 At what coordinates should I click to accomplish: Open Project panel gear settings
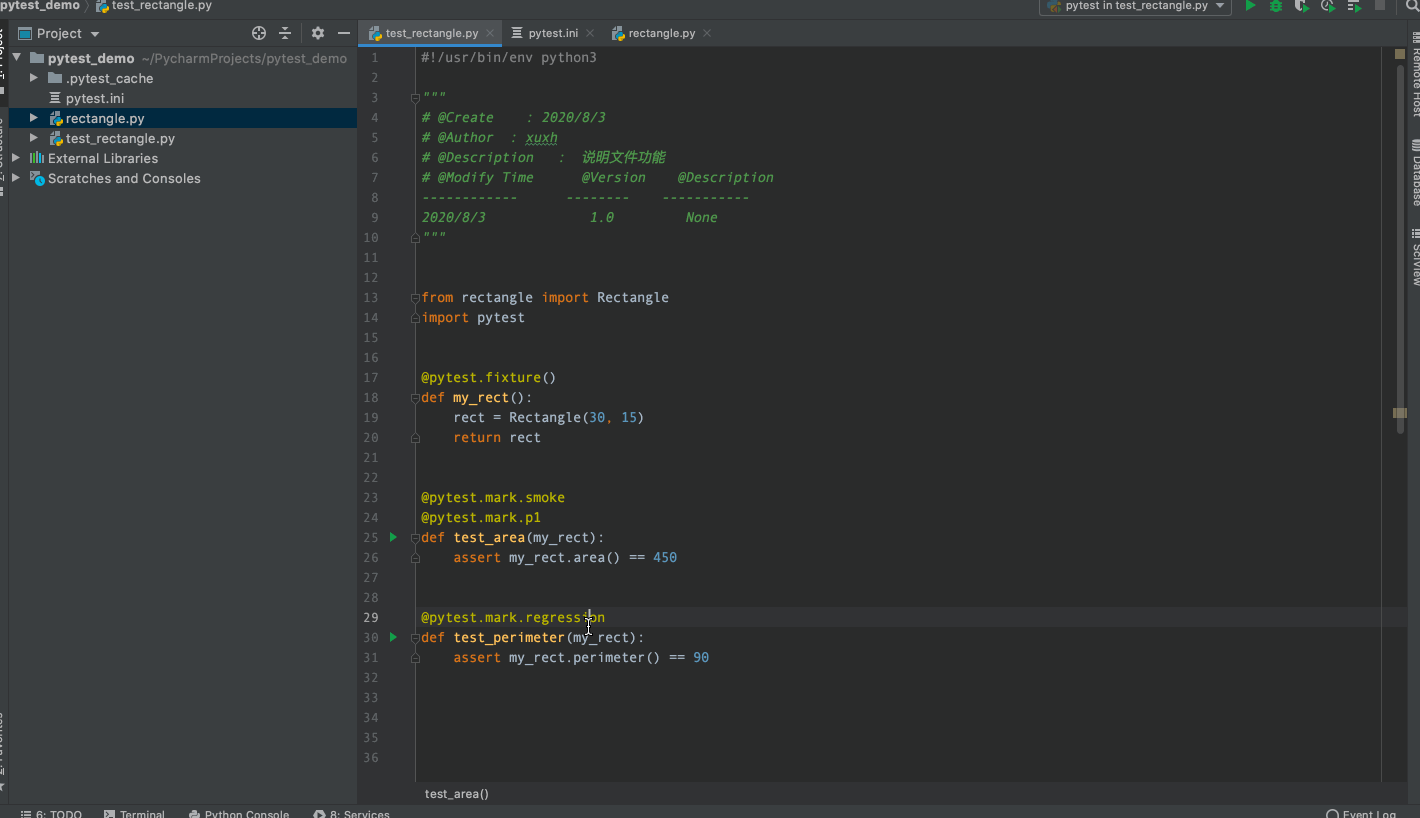318,33
